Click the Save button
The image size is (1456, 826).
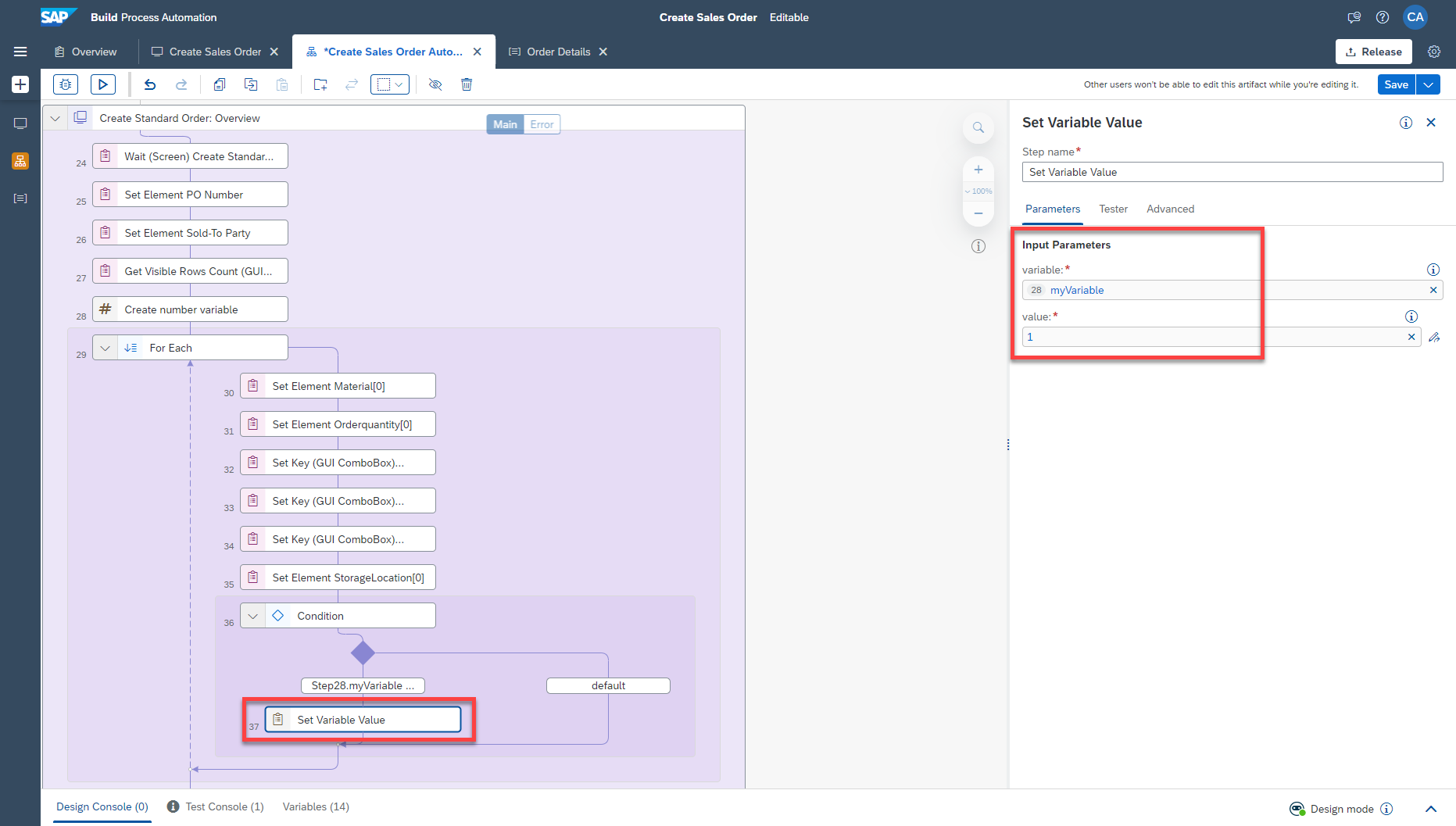[1396, 84]
